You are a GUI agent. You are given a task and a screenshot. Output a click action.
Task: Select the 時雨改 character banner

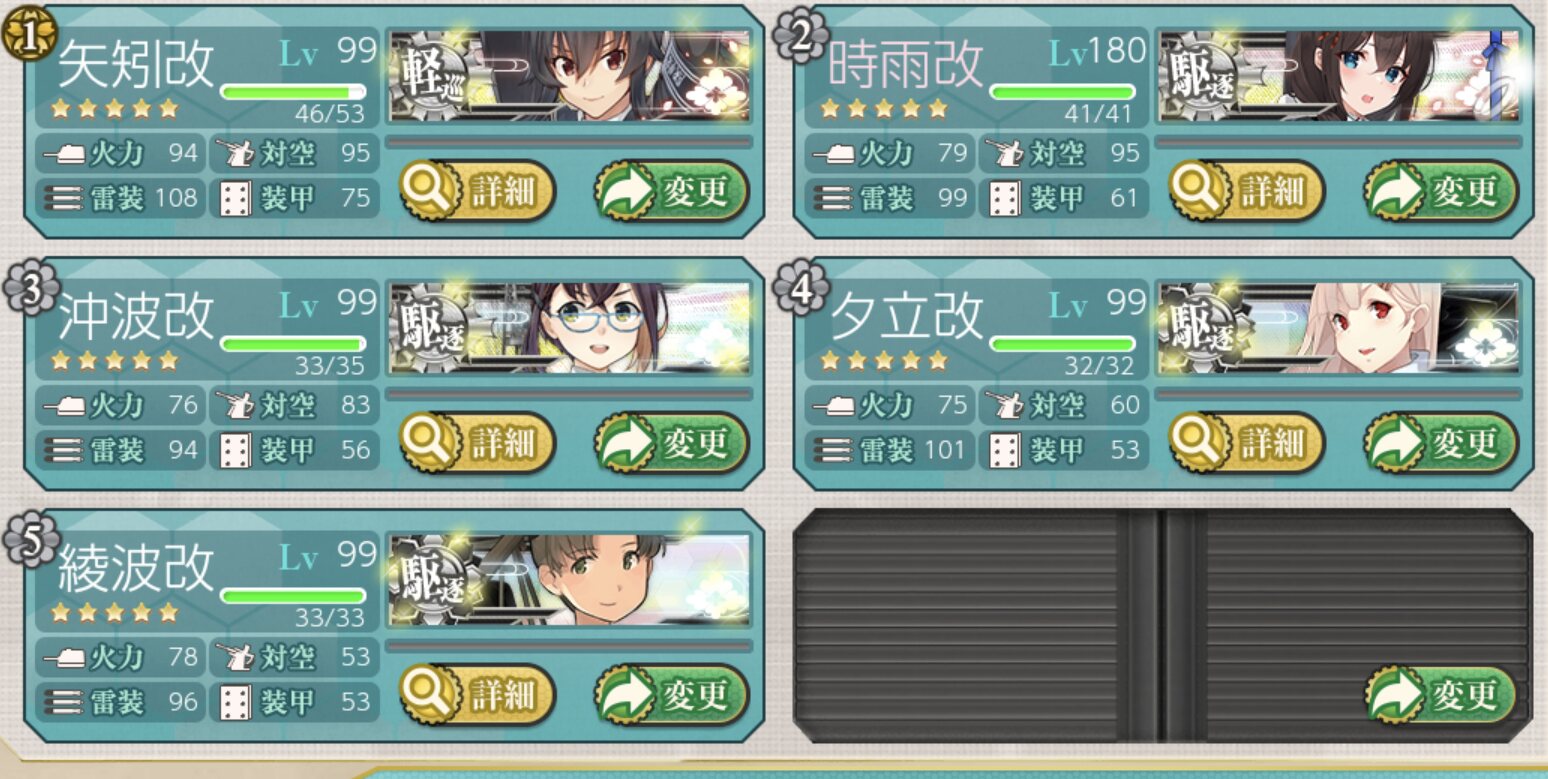tap(1338, 76)
